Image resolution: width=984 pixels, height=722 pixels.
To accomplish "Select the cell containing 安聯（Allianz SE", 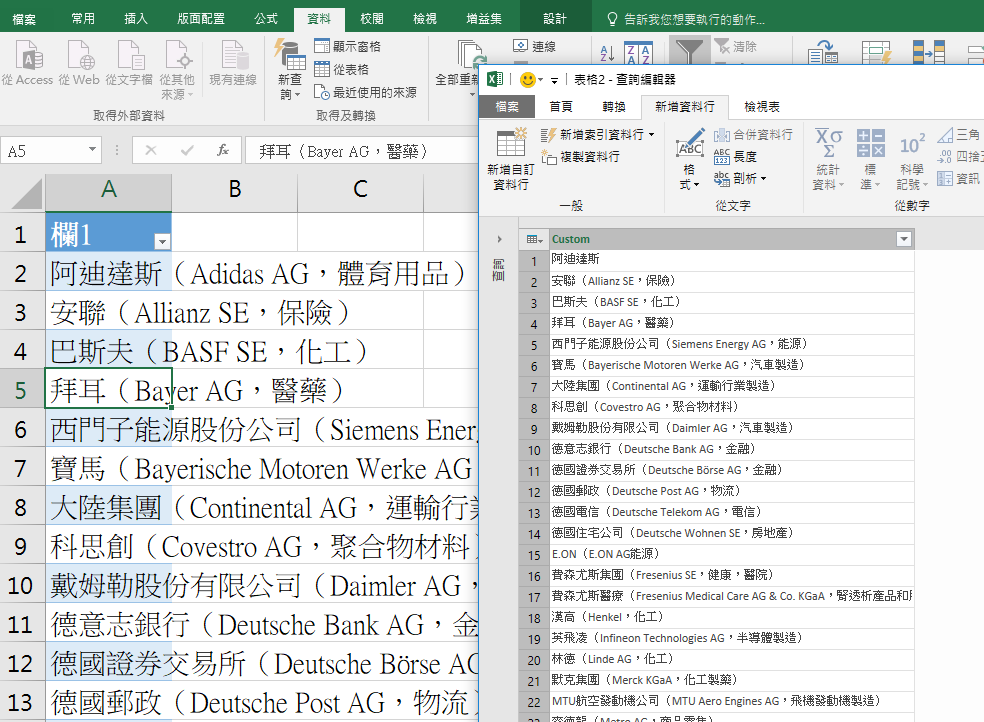I will coord(109,313).
